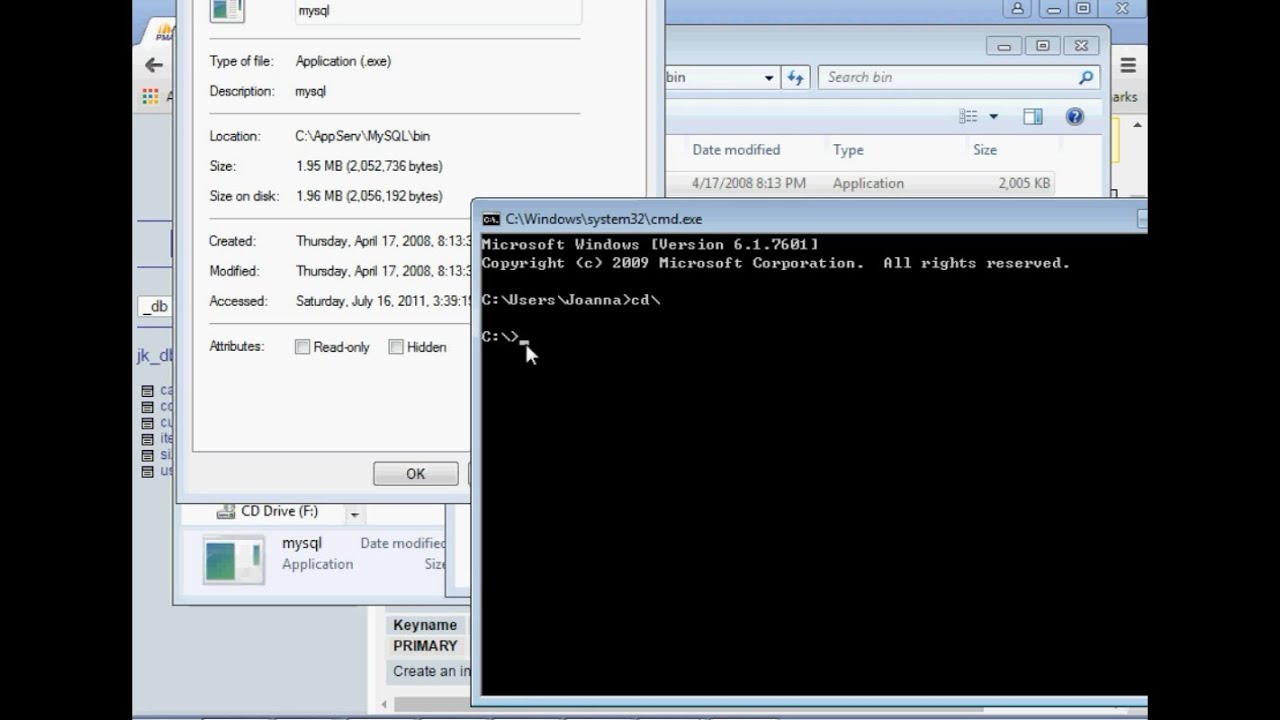Close the Explorer bin window
Screen dimensions: 1280x720
(x=1082, y=46)
